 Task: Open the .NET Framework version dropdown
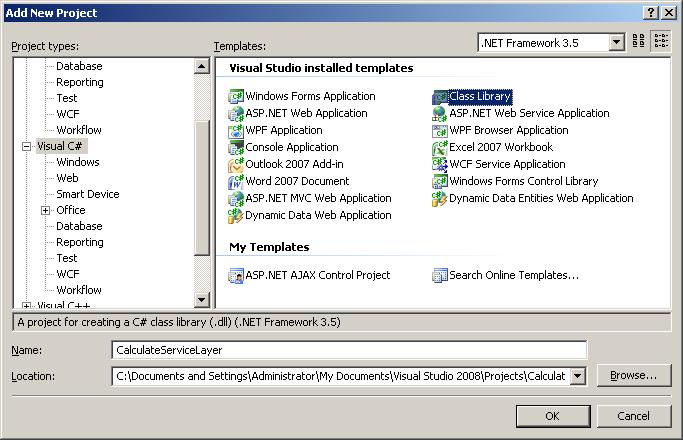(616, 43)
